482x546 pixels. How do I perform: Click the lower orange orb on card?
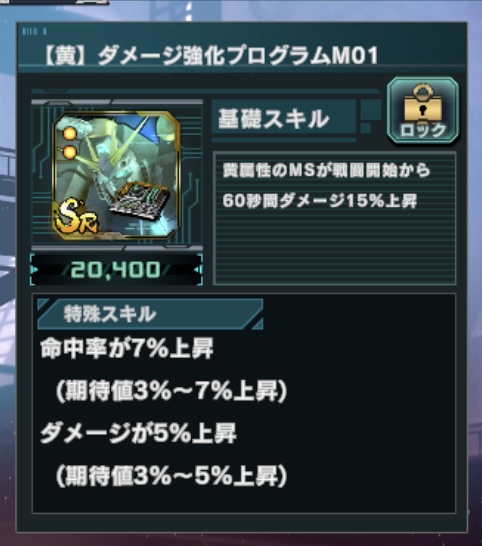70,152
